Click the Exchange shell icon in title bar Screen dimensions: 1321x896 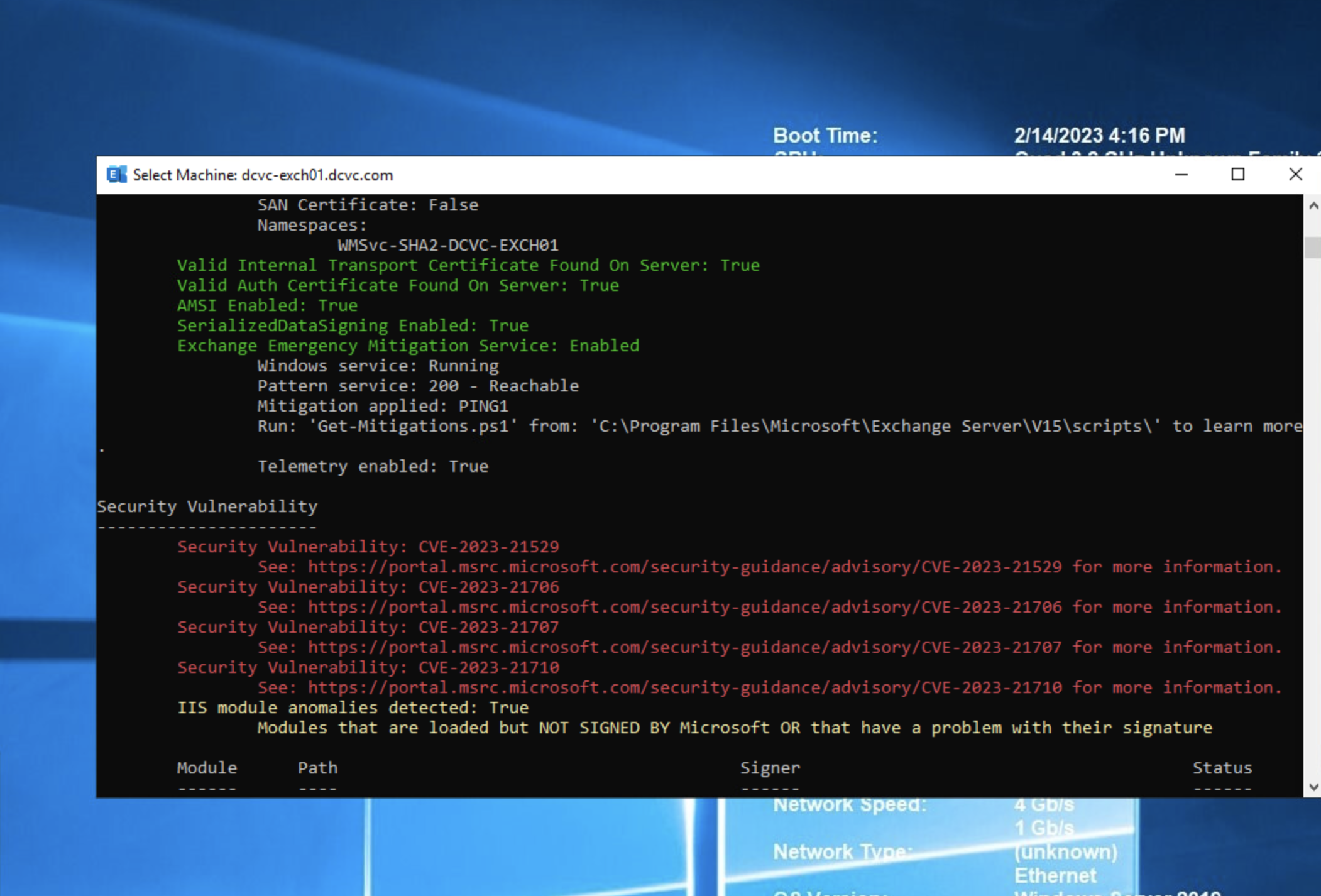tap(116, 175)
